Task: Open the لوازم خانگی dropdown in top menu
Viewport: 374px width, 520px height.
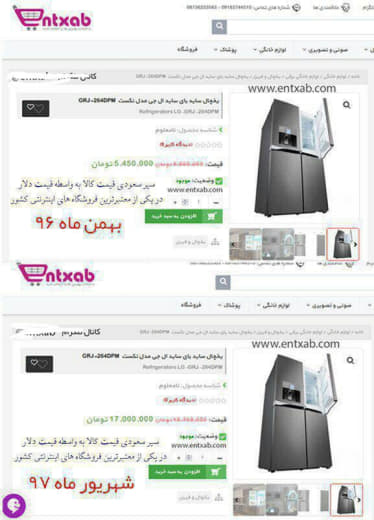Action: click(x=270, y=50)
